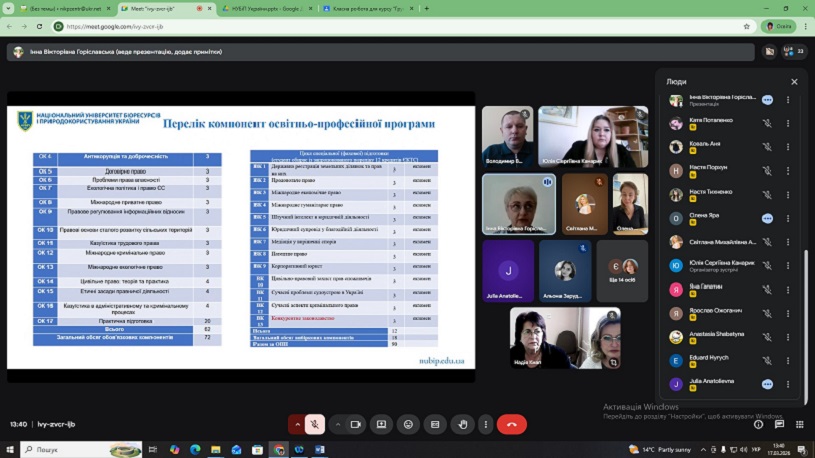
Task: Go back in browser history
Action: (x=9, y=26)
